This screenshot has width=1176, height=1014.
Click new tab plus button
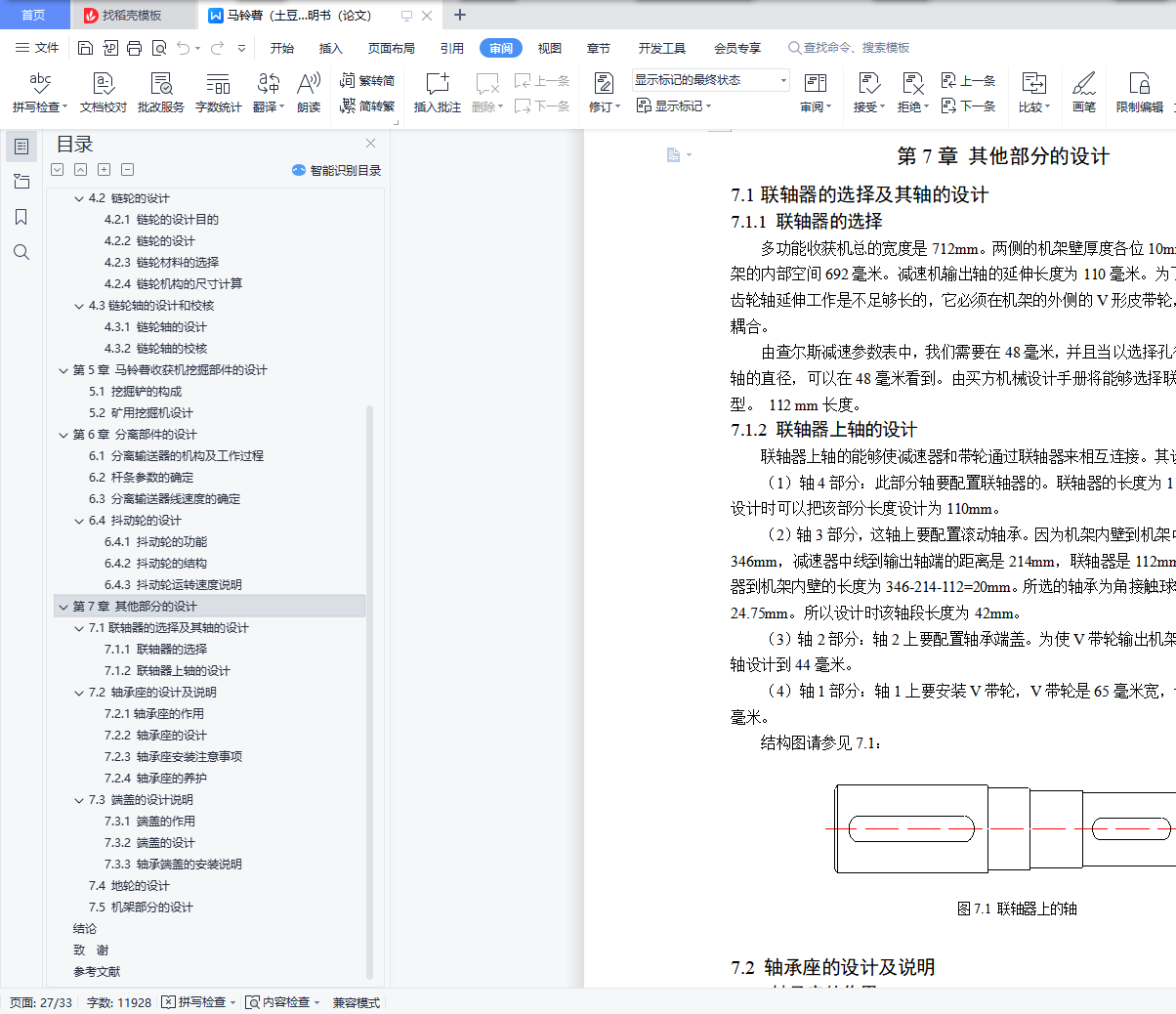460,15
